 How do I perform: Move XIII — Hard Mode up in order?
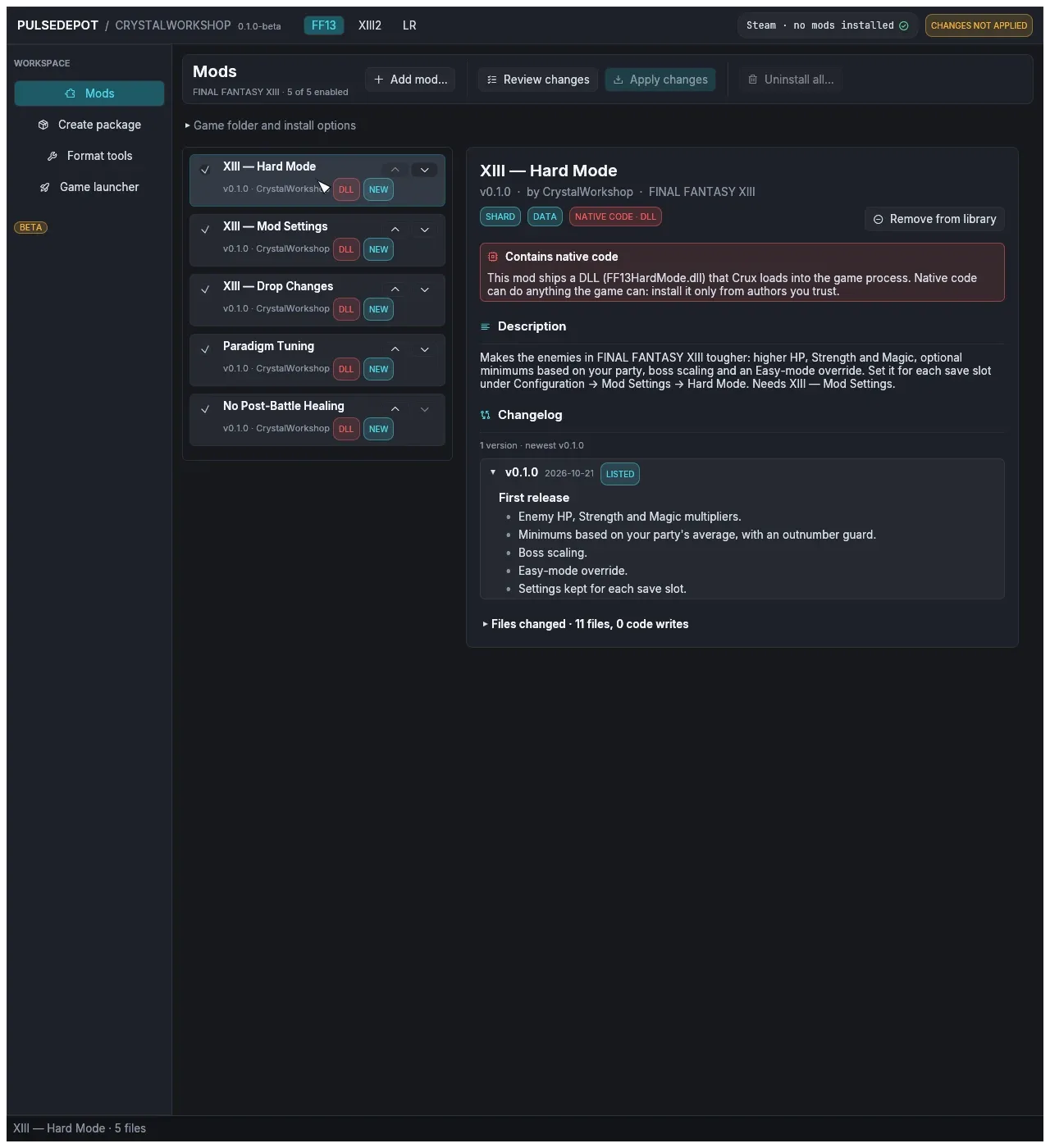[395, 170]
